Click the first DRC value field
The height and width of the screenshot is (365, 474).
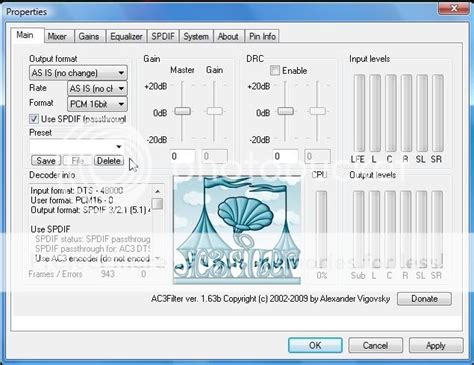[x=285, y=156]
